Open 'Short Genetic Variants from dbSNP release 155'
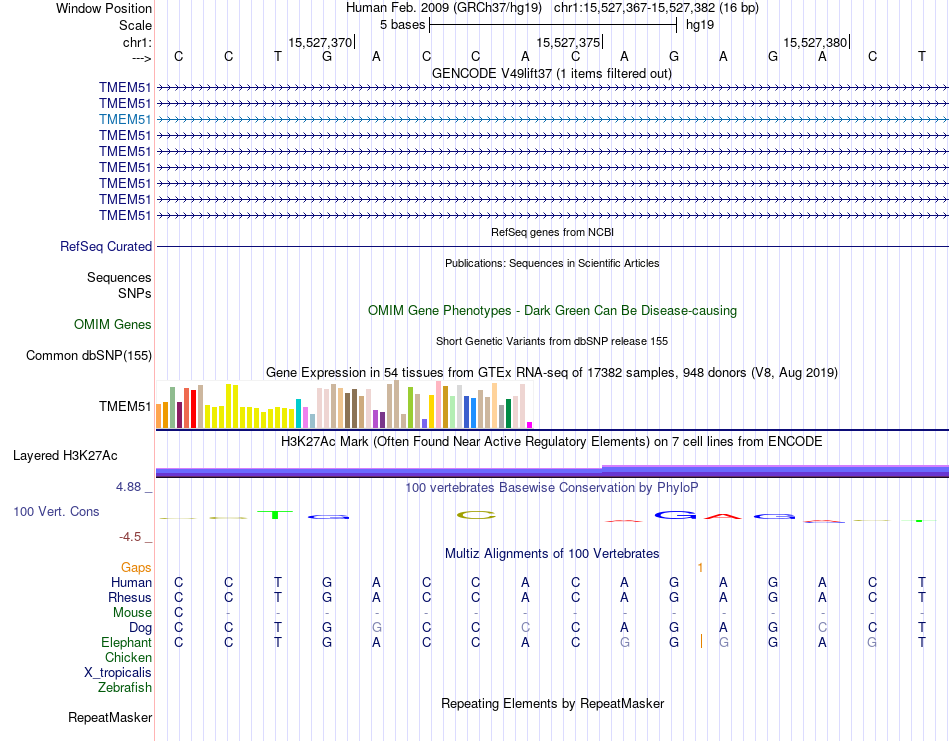 tap(552, 341)
